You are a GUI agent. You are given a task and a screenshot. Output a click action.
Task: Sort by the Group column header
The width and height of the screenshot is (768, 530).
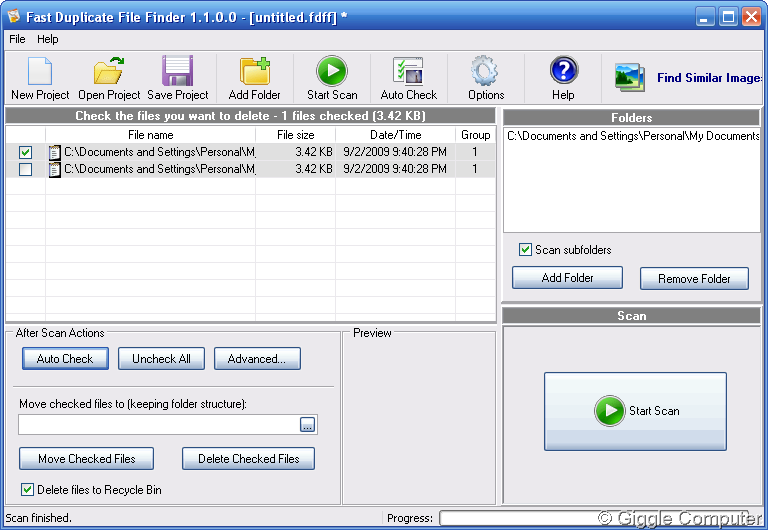475,135
